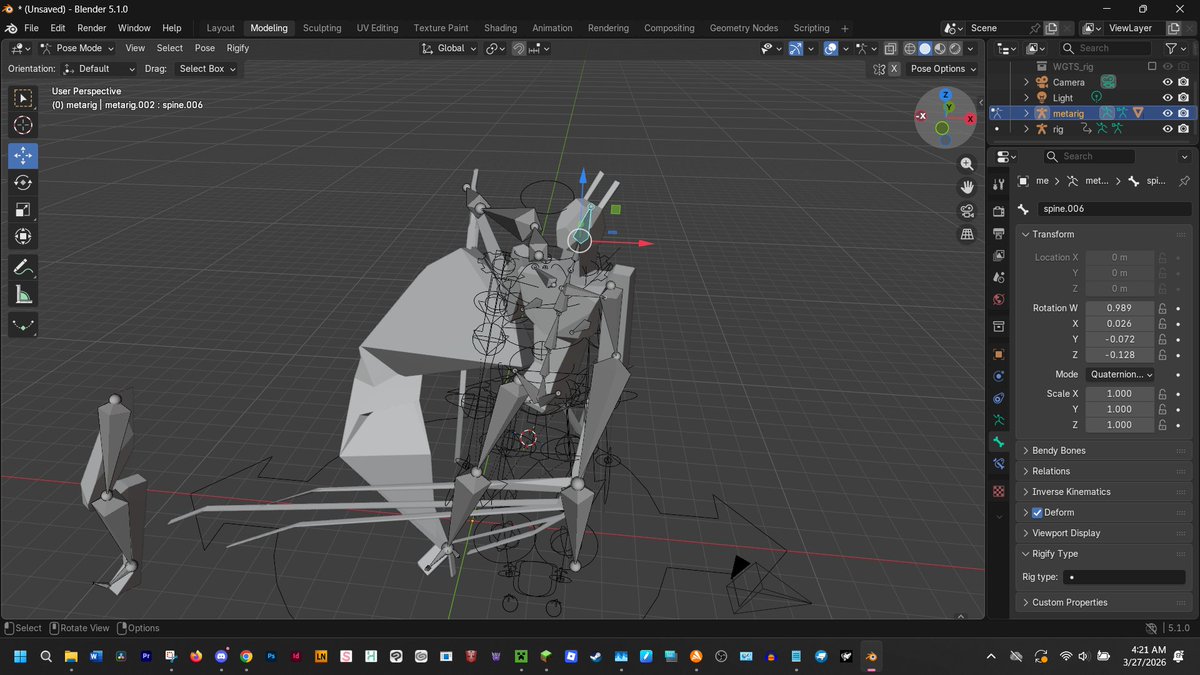The width and height of the screenshot is (1200, 675).
Task: Open the Orientation Default dropdown
Action: (98, 69)
